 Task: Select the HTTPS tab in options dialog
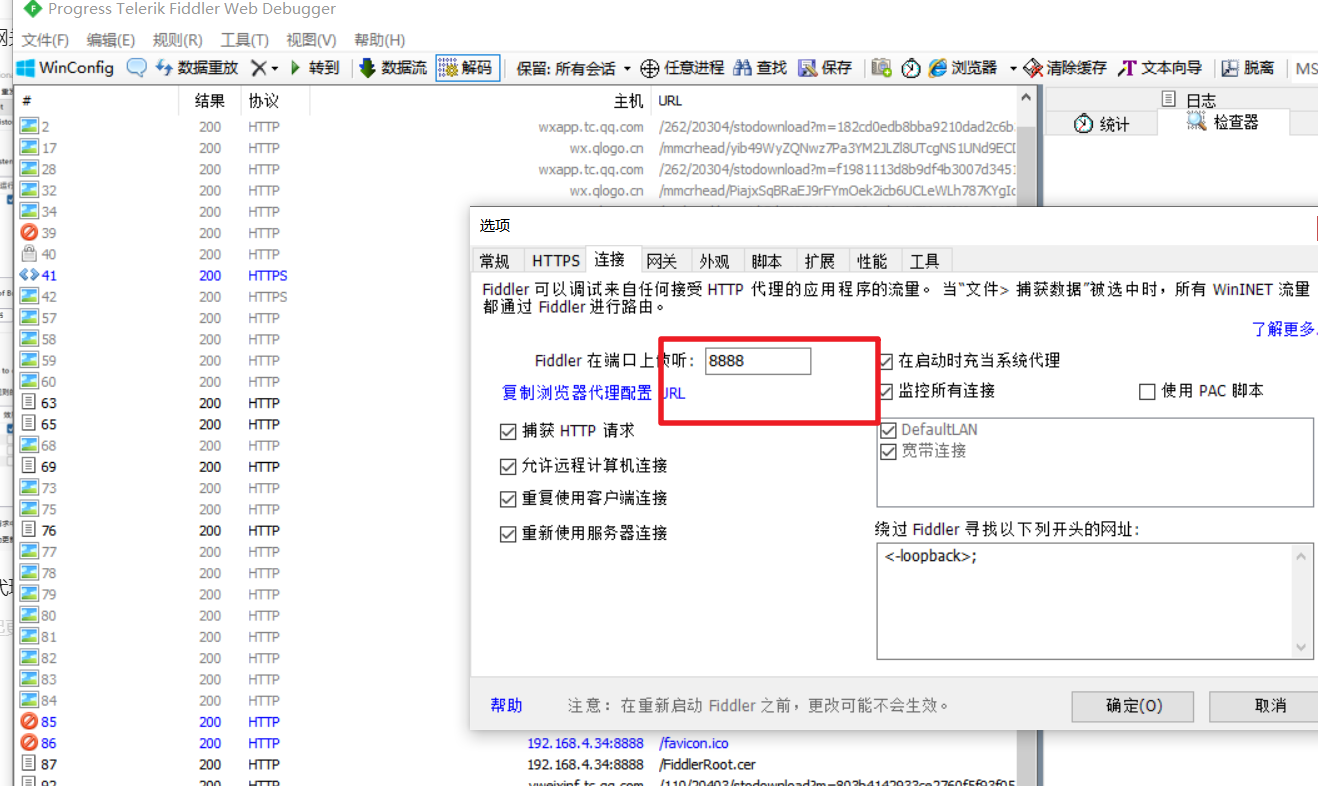[x=555, y=261]
